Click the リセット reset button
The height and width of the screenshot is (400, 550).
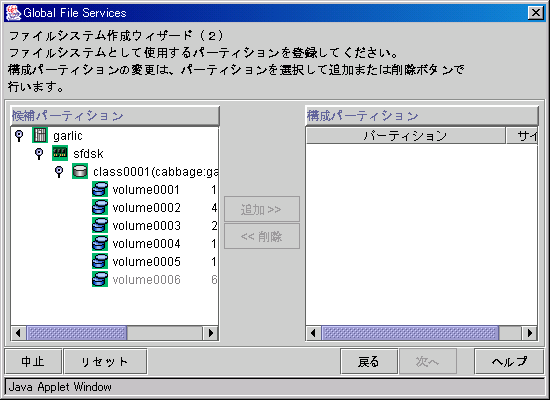(x=105, y=361)
